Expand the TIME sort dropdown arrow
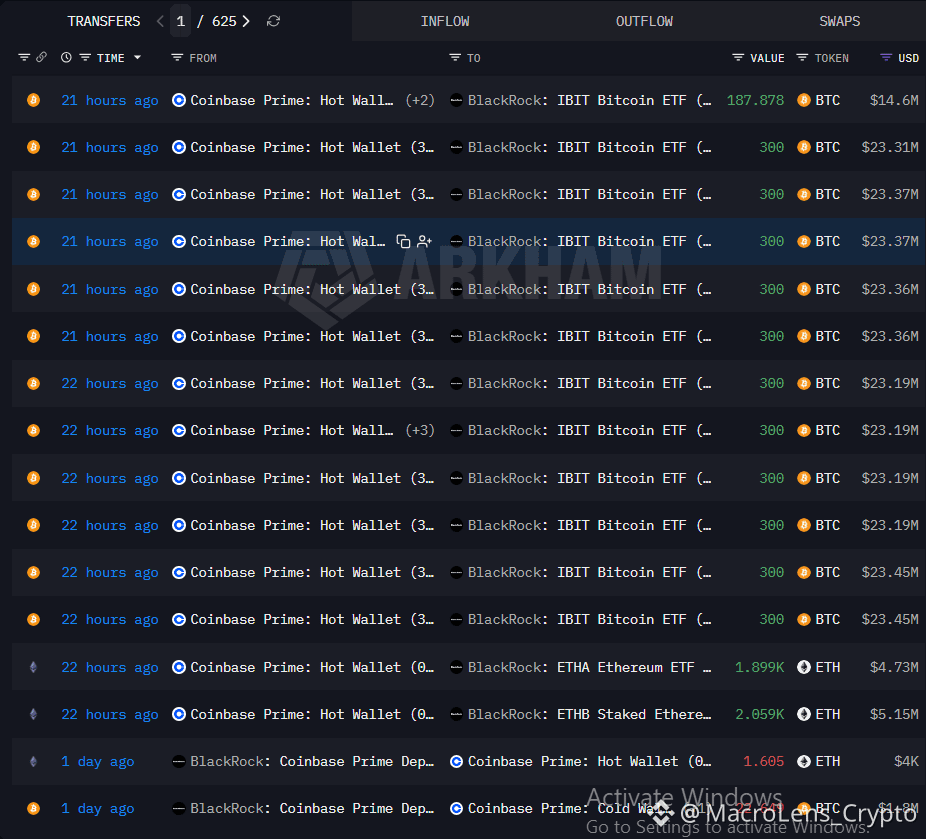The width and height of the screenshot is (926, 839). pyautogui.click(x=138, y=57)
